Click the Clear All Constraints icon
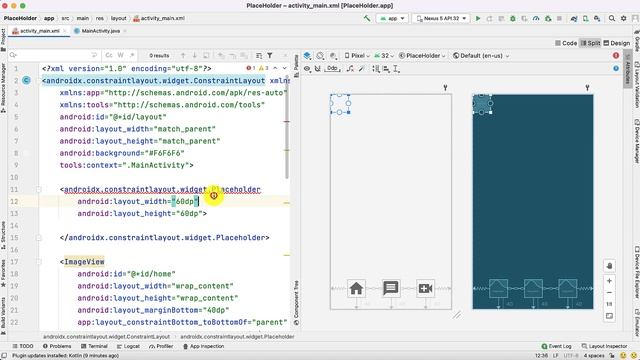This screenshot has width=640, height=360. (350, 69)
